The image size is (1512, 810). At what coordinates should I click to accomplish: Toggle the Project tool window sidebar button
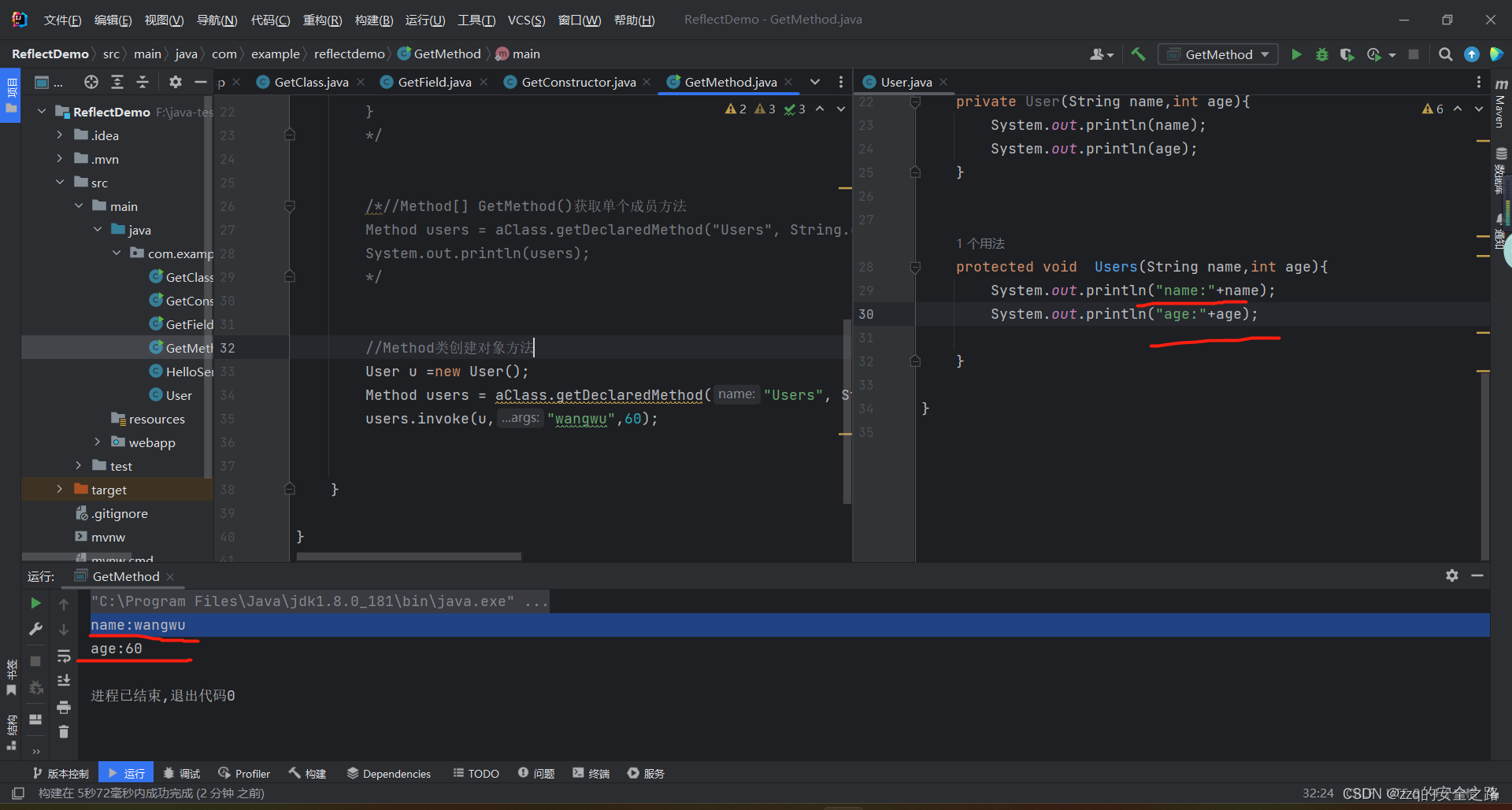click(11, 95)
